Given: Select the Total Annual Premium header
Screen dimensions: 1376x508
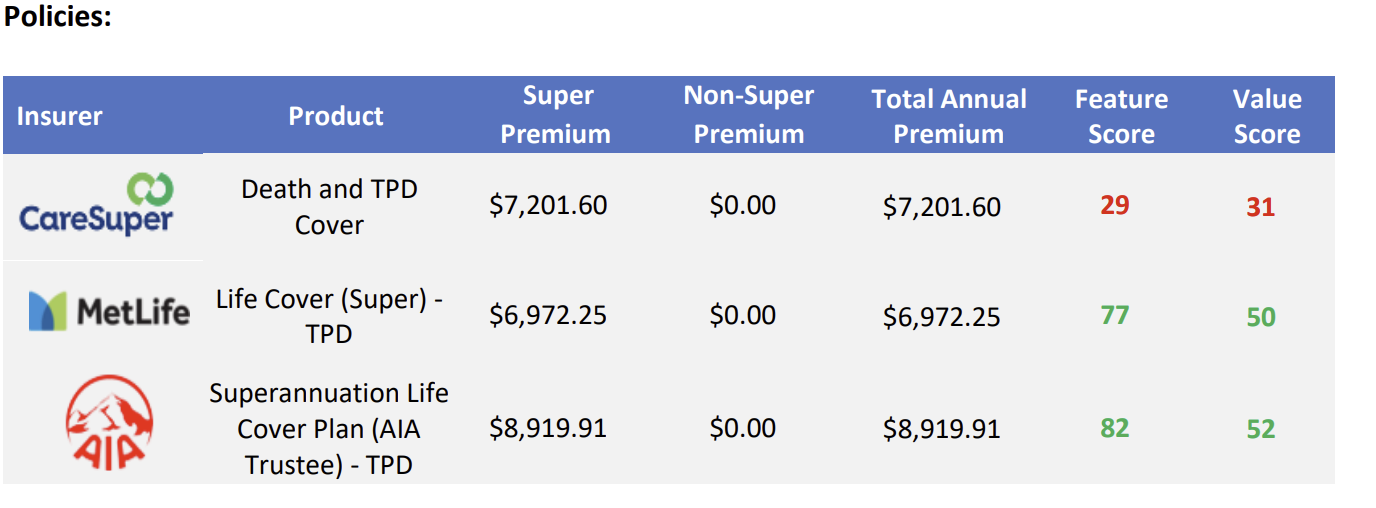Looking at the screenshot, I should [949, 116].
